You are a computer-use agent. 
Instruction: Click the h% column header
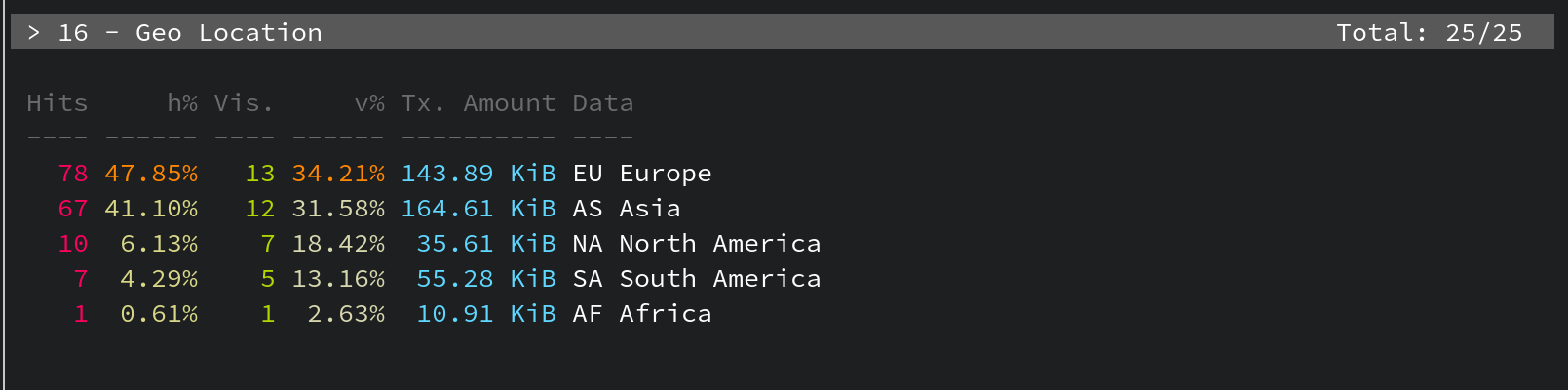182,103
